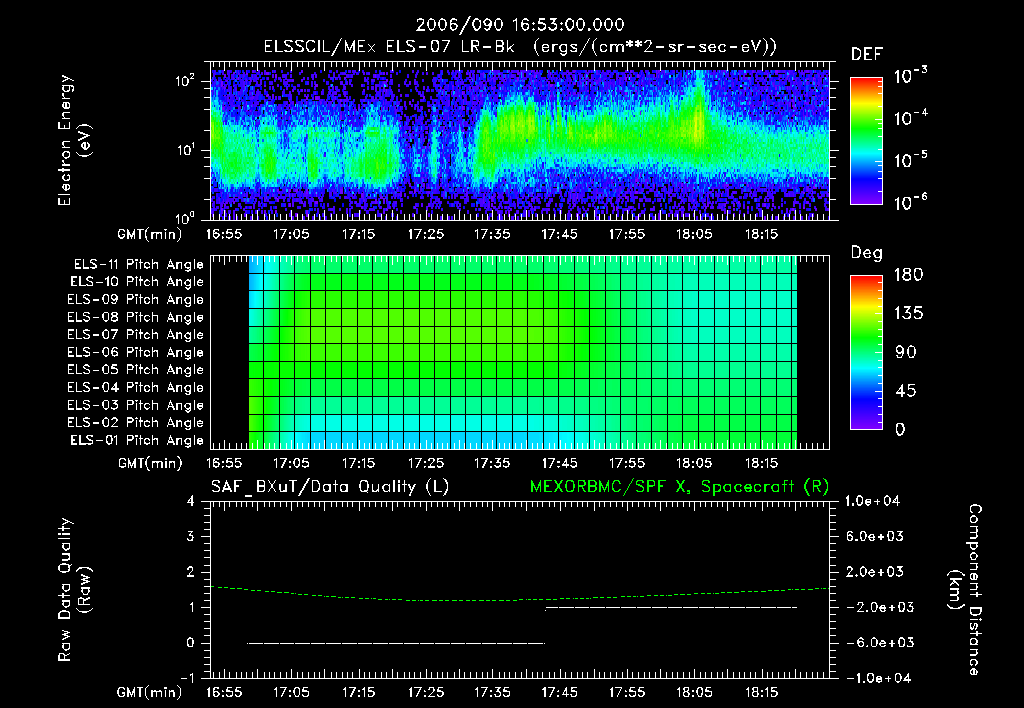Click the 2.0e+03 Component Distance tick
This screenshot has width=1024, height=708.
[x=875, y=571]
